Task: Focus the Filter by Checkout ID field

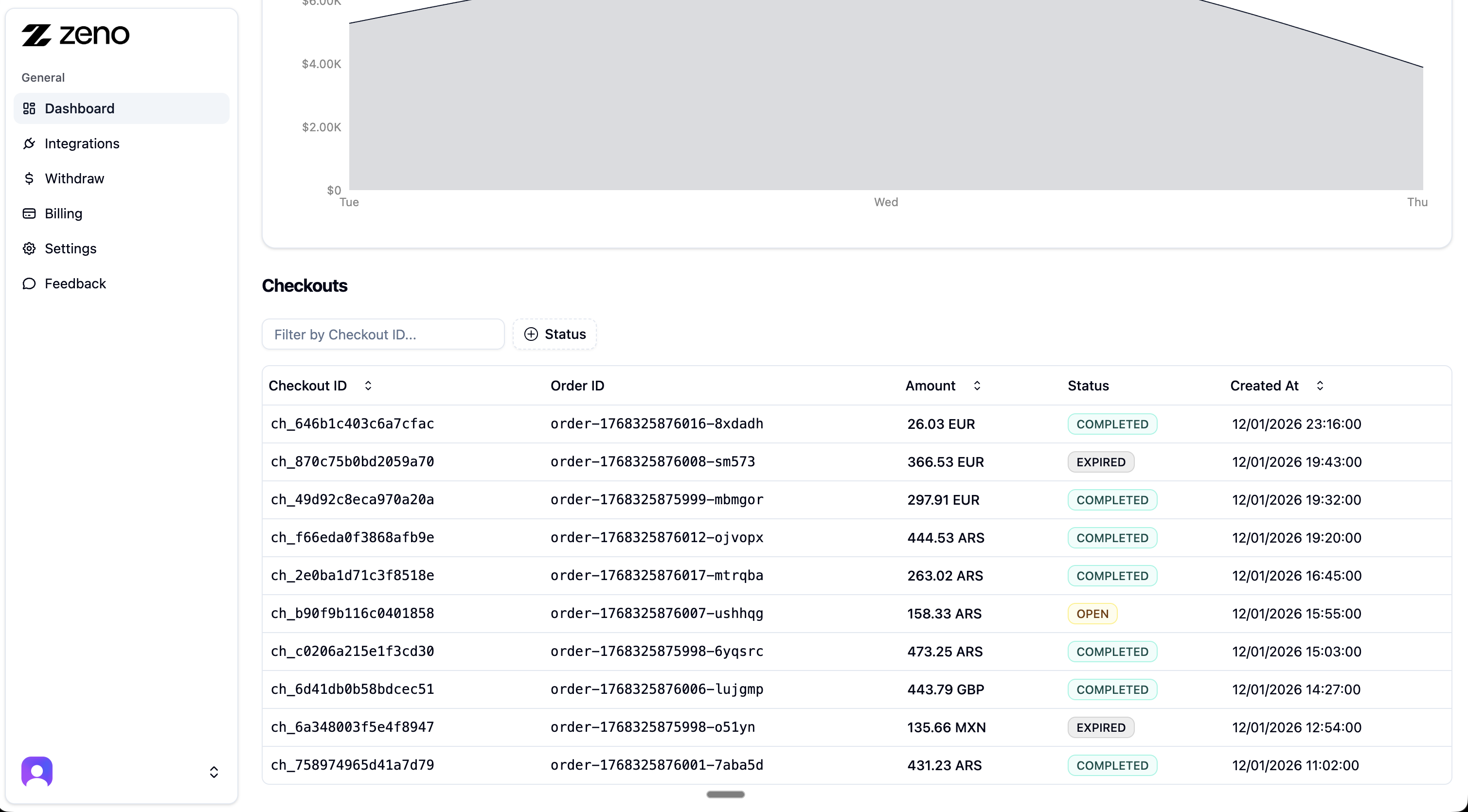Action: [x=383, y=335]
